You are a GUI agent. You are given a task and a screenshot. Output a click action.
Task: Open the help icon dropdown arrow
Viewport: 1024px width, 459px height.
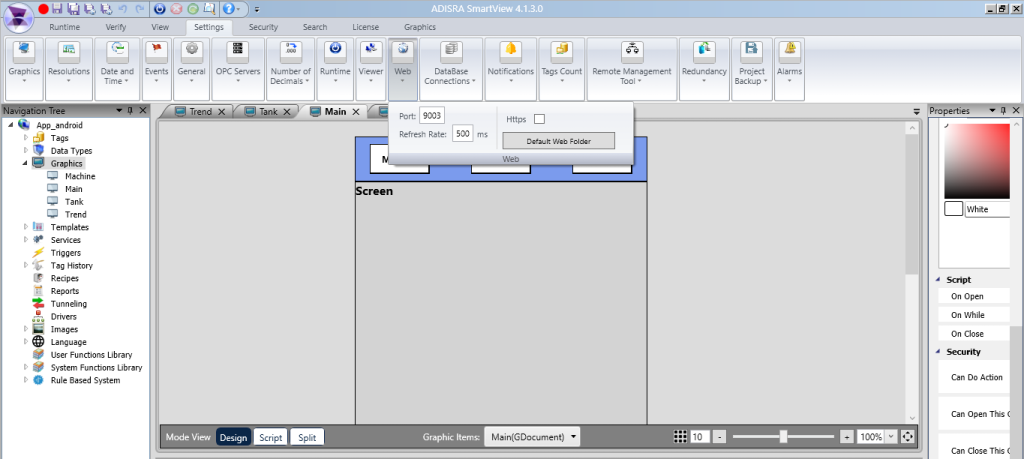tap(240, 8)
